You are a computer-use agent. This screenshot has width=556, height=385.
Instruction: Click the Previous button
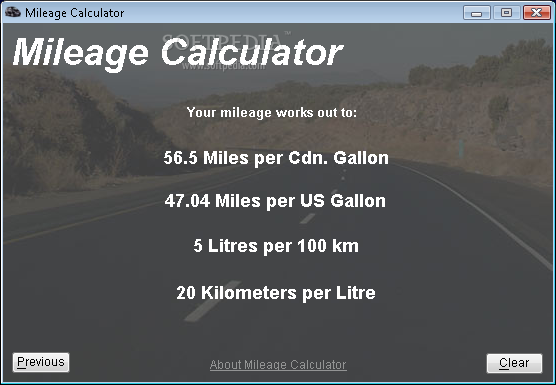point(41,362)
